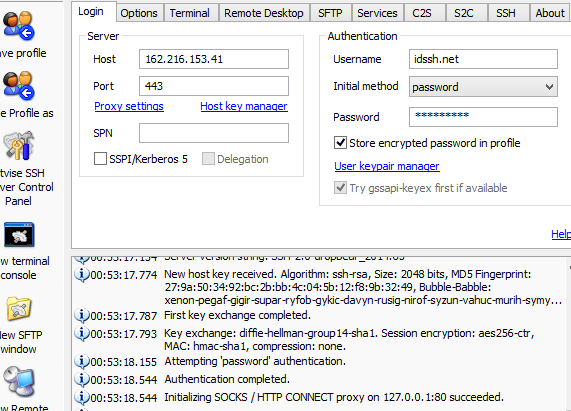Click the Save profile icon
This screenshot has height=411, width=571.
click(x=19, y=25)
